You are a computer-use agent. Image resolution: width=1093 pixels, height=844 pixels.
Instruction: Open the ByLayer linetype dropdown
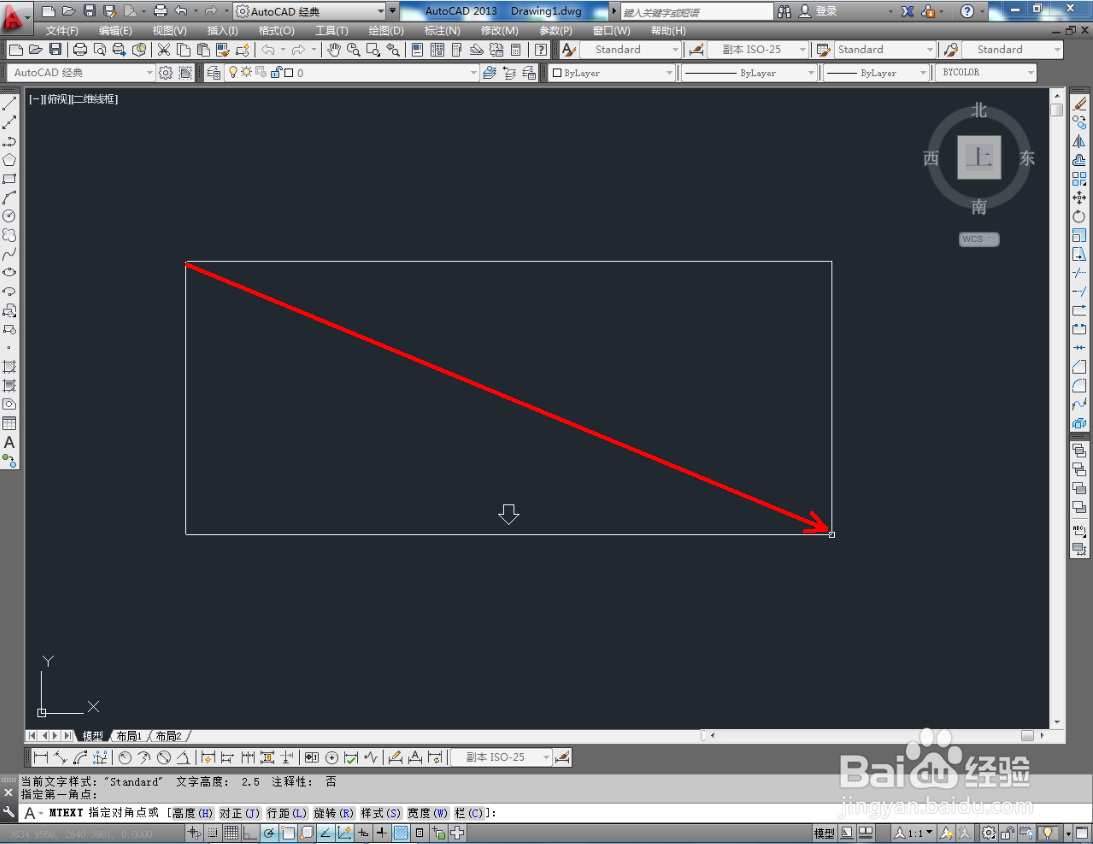pos(749,72)
